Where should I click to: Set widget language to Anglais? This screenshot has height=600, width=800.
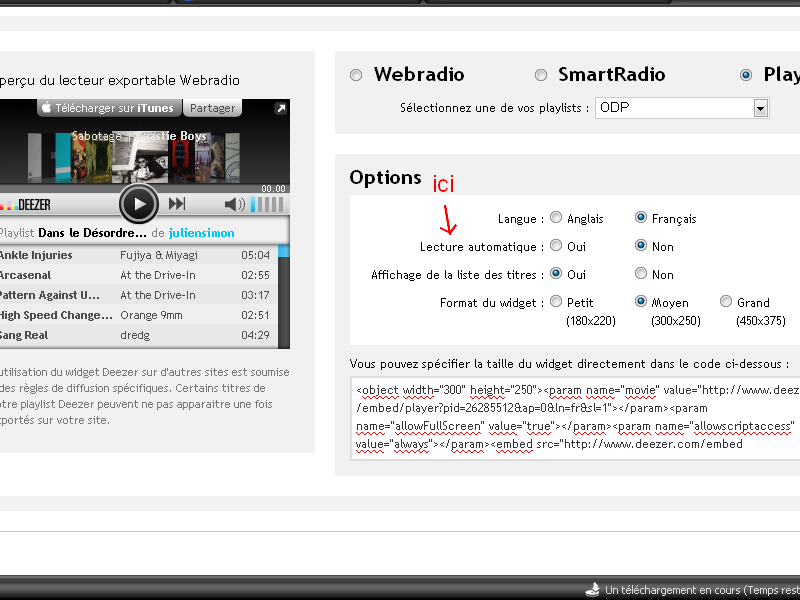[556, 218]
